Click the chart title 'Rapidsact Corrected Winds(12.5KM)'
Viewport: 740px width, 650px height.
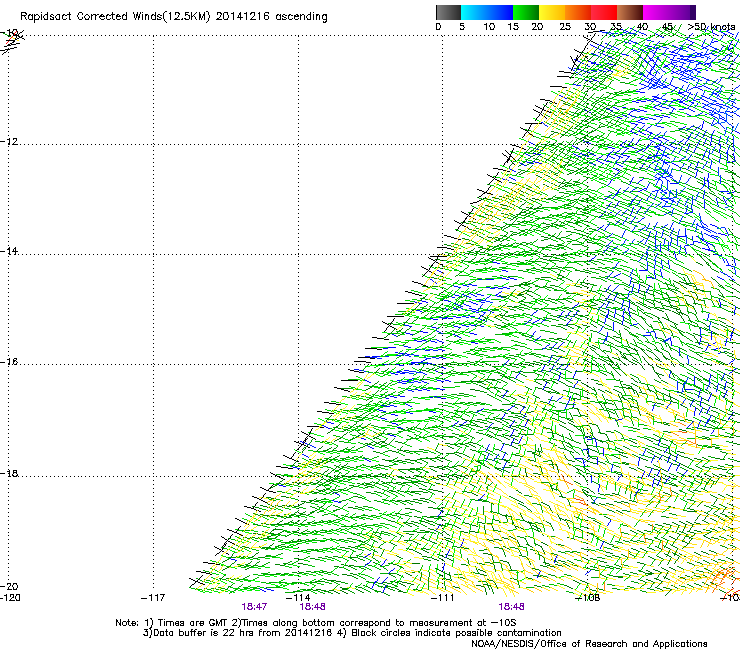pyautogui.click(x=115, y=17)
